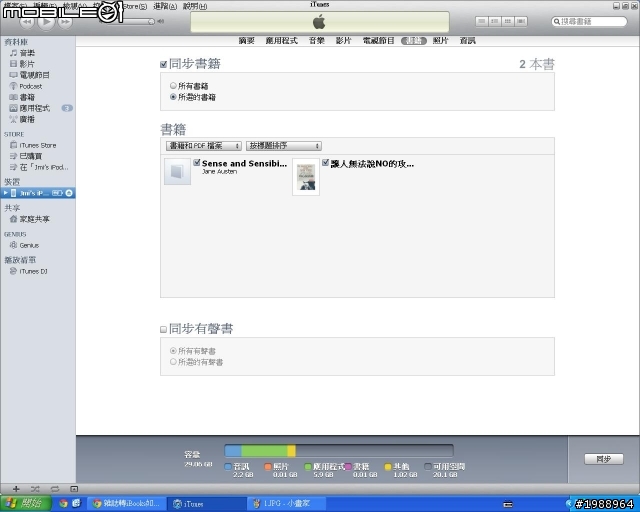Screen dimensions: 640x512
Task: Open the Windows 開始 Start button
Action: coord(25,504)
